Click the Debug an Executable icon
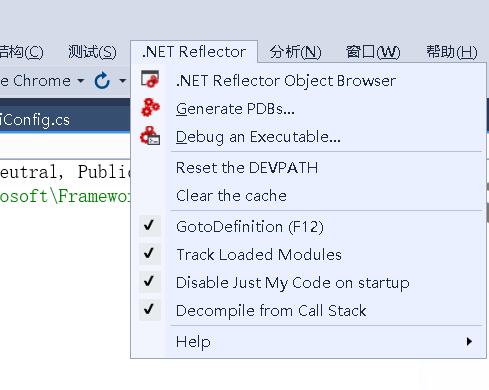Screen dimensions: 489x390 (x=150, y=136)
